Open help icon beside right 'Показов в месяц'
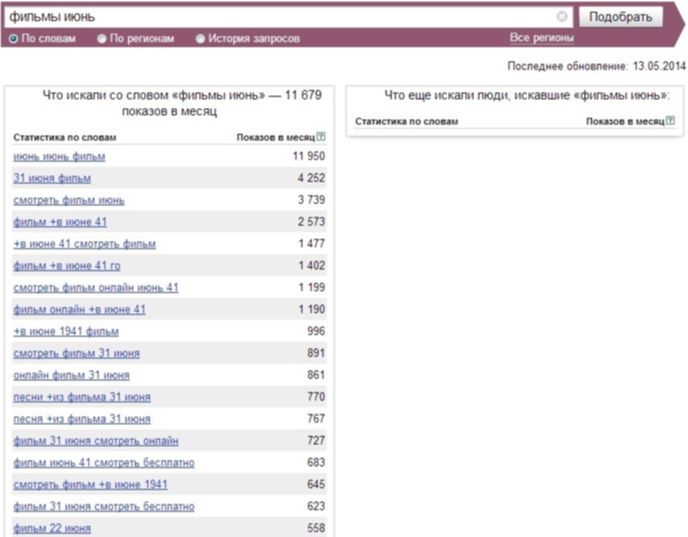The width and height of the screenshot is (688, 537). [x=670, y=120]
